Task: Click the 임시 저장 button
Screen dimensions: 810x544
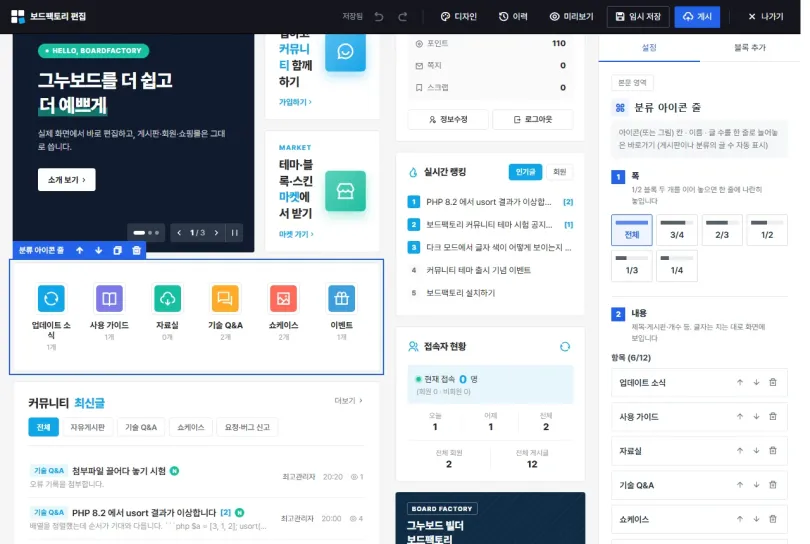Action: pyautogui.click(x=638, y=17)
